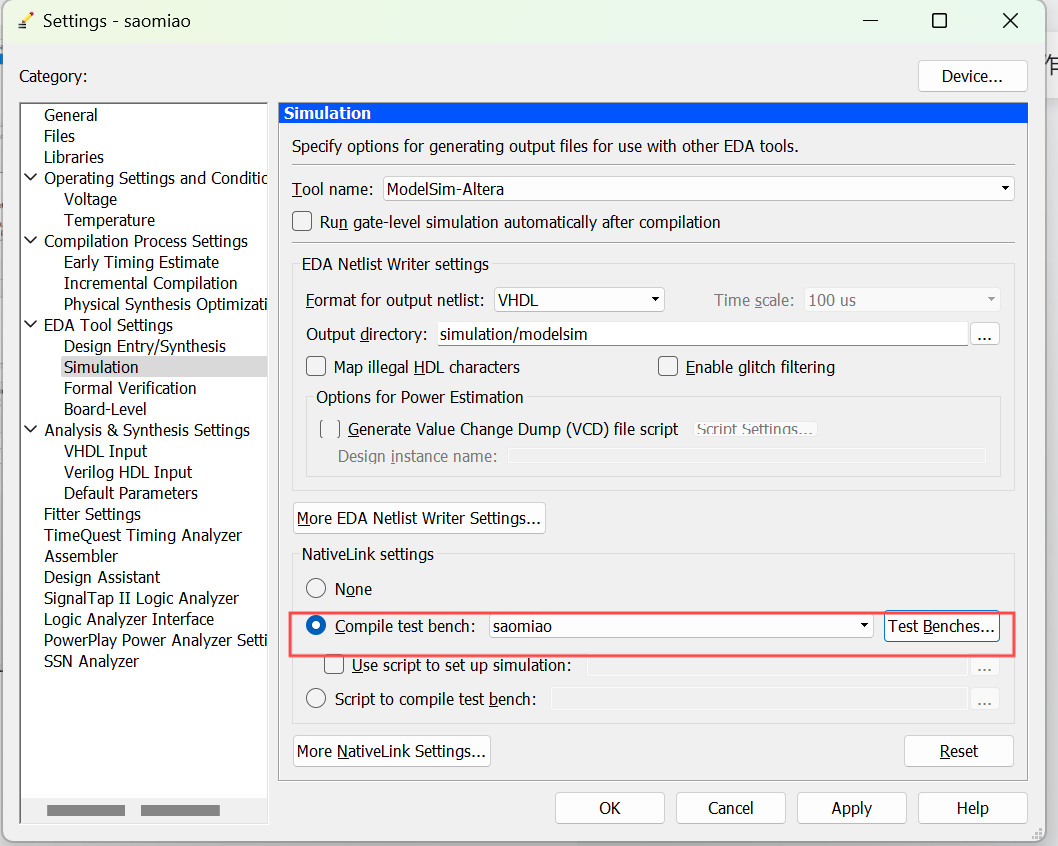Open Early Timing Estimate page
The width and height of the screenshot is (1058, 846).
point(142,262)
